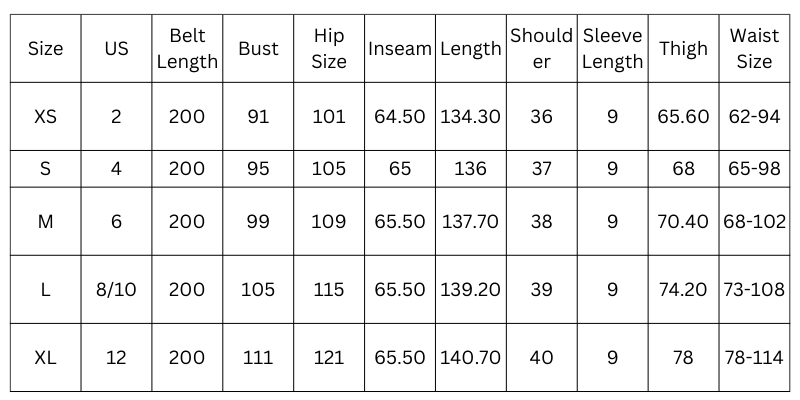Click the thigh value 74.20
800x400 pixels.
[683, 290]
